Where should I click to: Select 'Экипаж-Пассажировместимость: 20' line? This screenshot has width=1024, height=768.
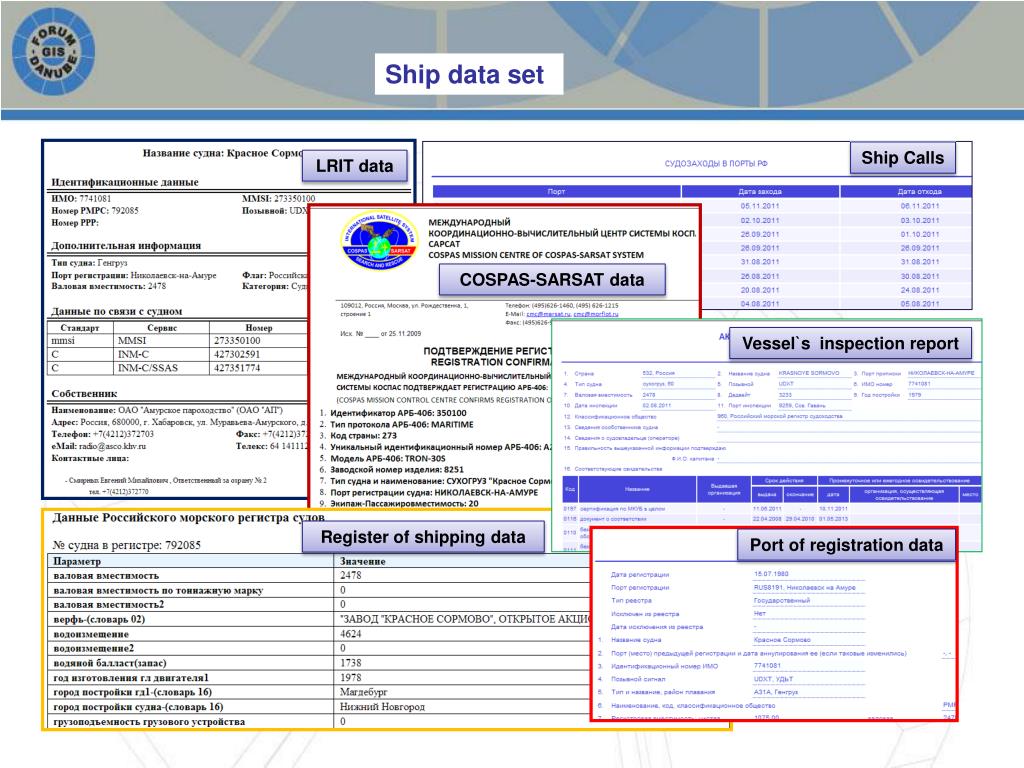click(404, 504)
